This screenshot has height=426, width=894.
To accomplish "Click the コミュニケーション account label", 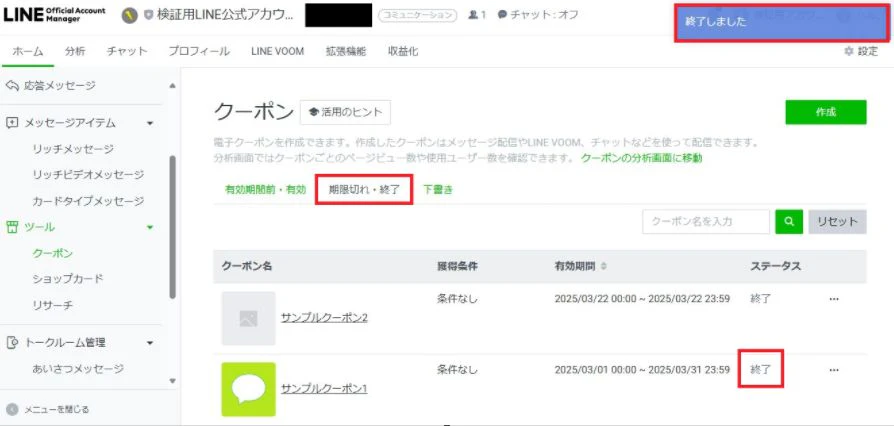I will pos(417,15).
